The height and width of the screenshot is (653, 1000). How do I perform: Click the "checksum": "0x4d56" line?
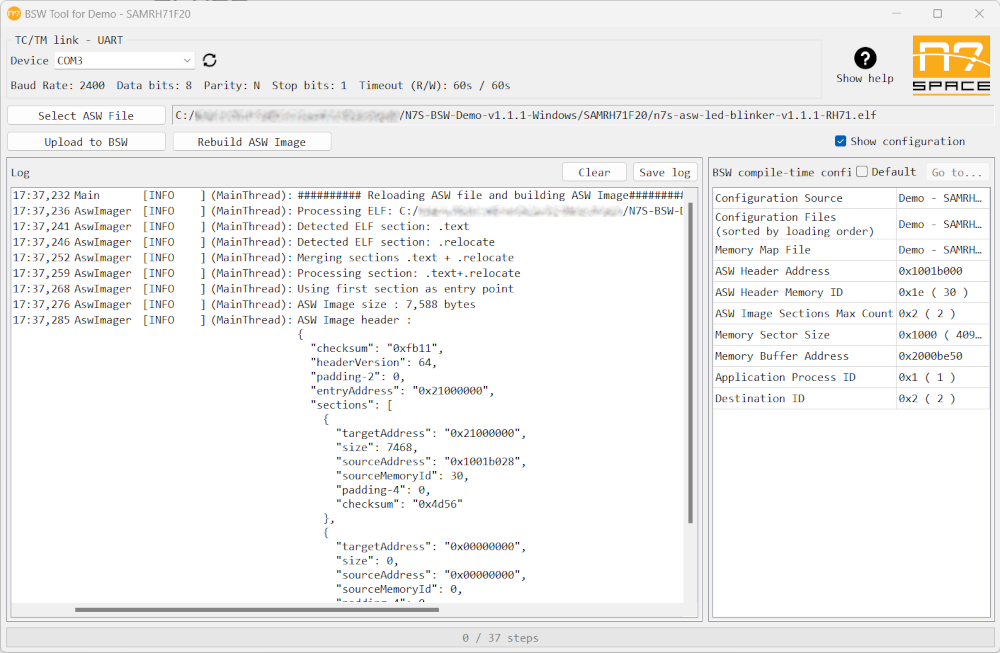point(399,504)
